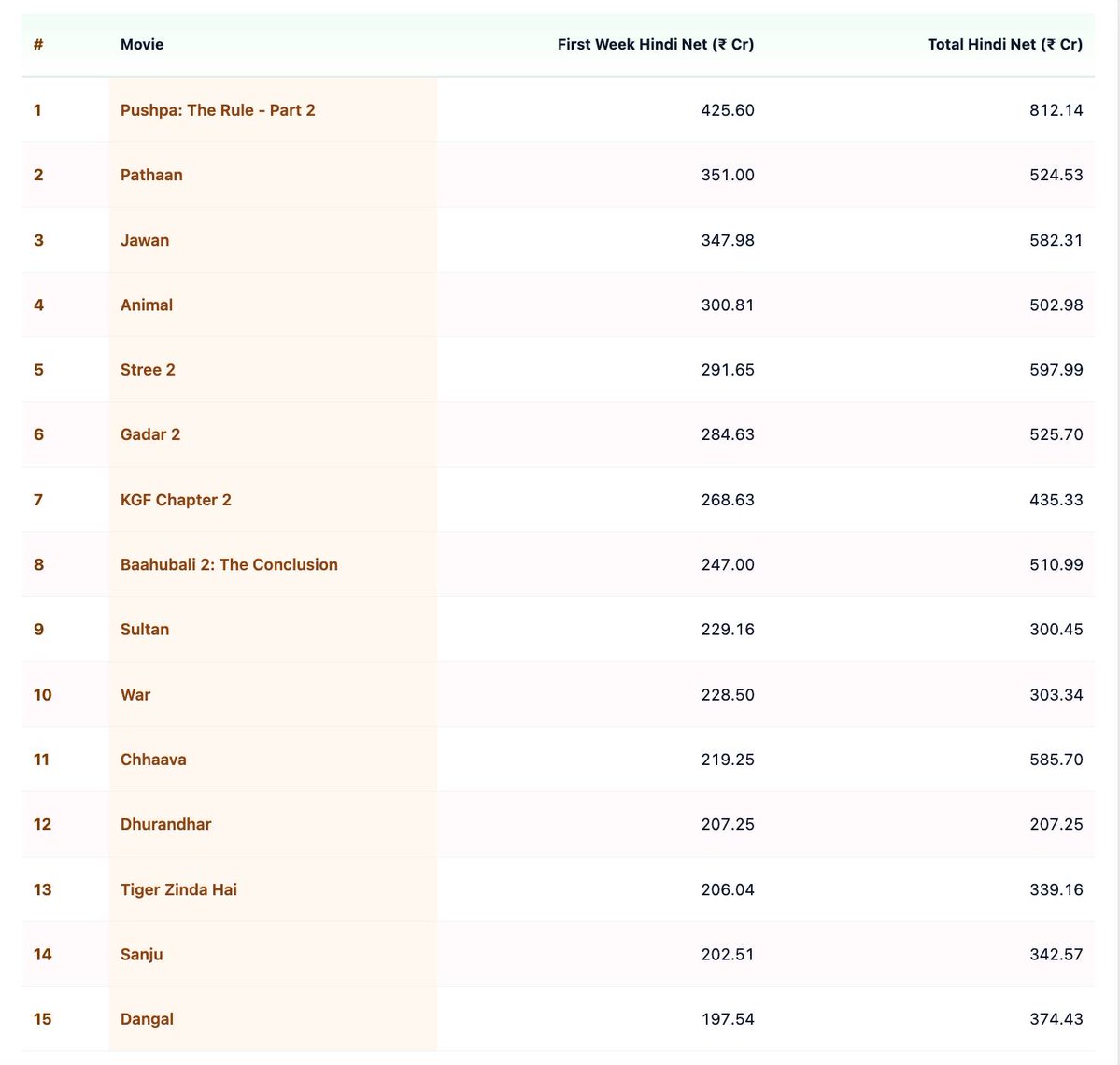Click the Jawan movie title

pos(144,240)
